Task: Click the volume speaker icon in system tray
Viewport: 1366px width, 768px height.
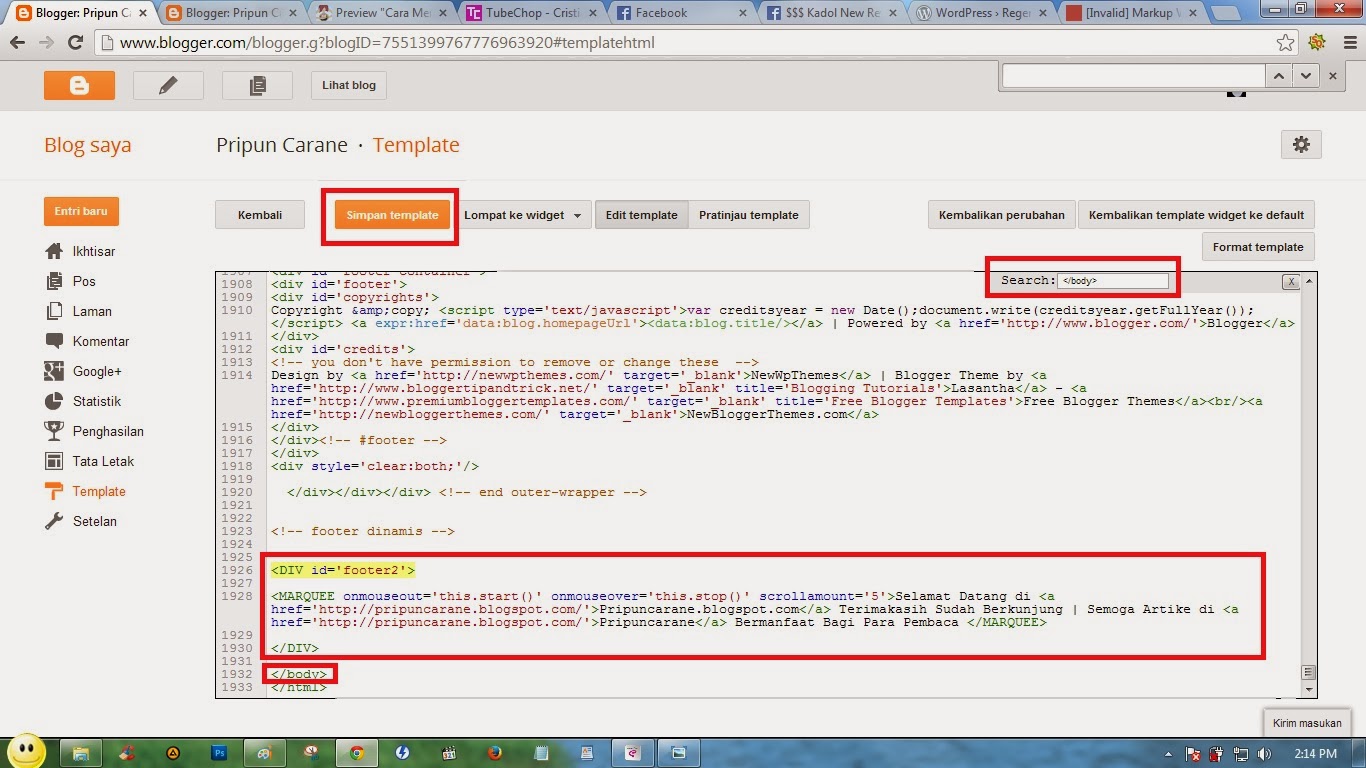Action: (x=1265, y=753)
